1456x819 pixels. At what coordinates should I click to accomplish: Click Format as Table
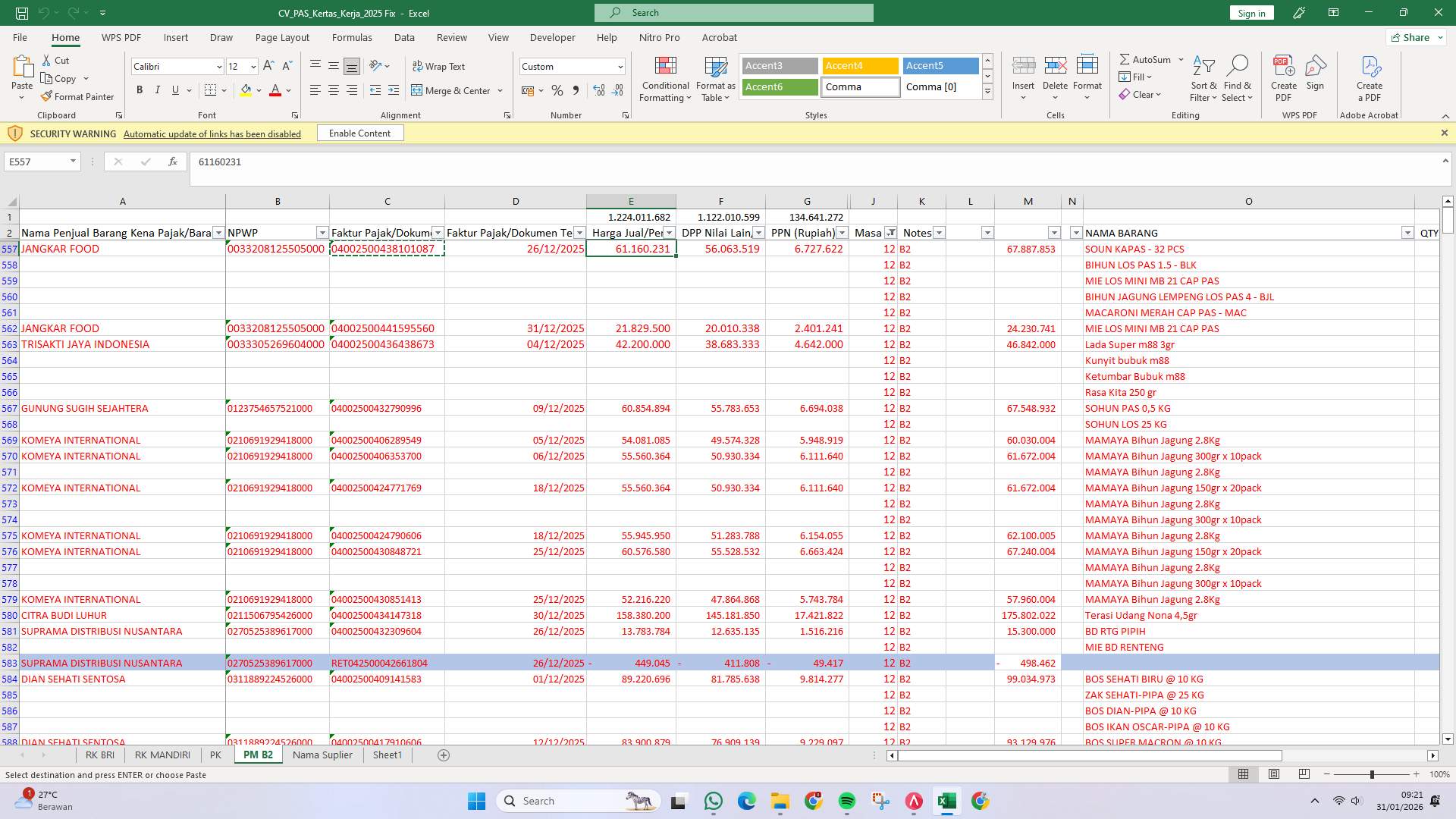714,78
